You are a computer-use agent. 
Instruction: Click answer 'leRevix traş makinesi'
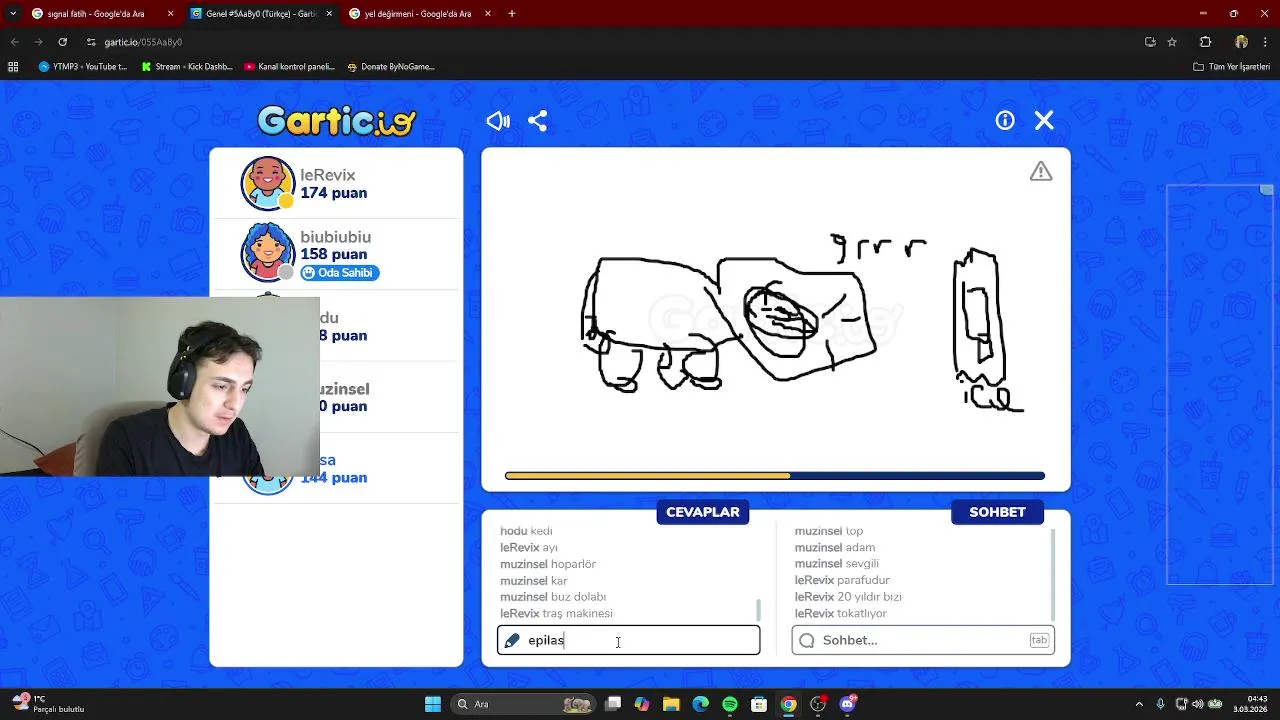tap(556, 613)
